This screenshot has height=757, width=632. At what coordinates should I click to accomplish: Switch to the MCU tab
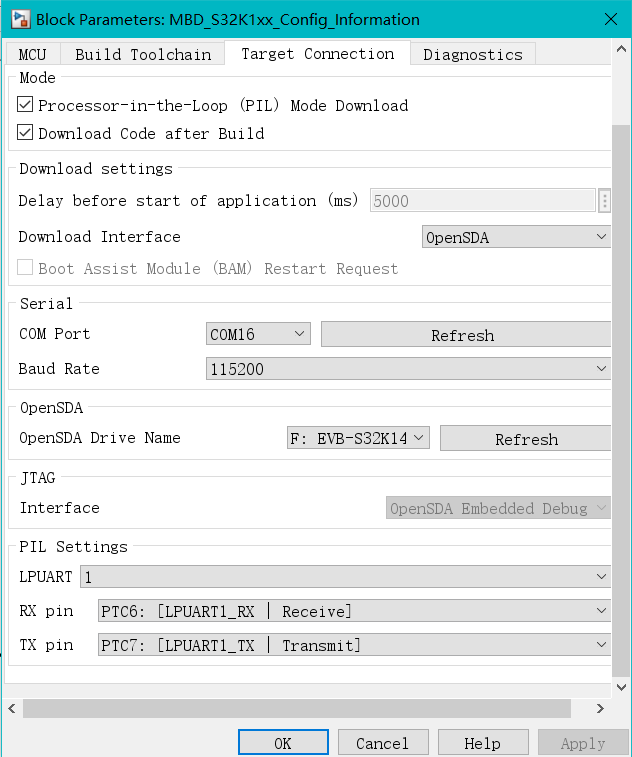(x=33, y=54)
